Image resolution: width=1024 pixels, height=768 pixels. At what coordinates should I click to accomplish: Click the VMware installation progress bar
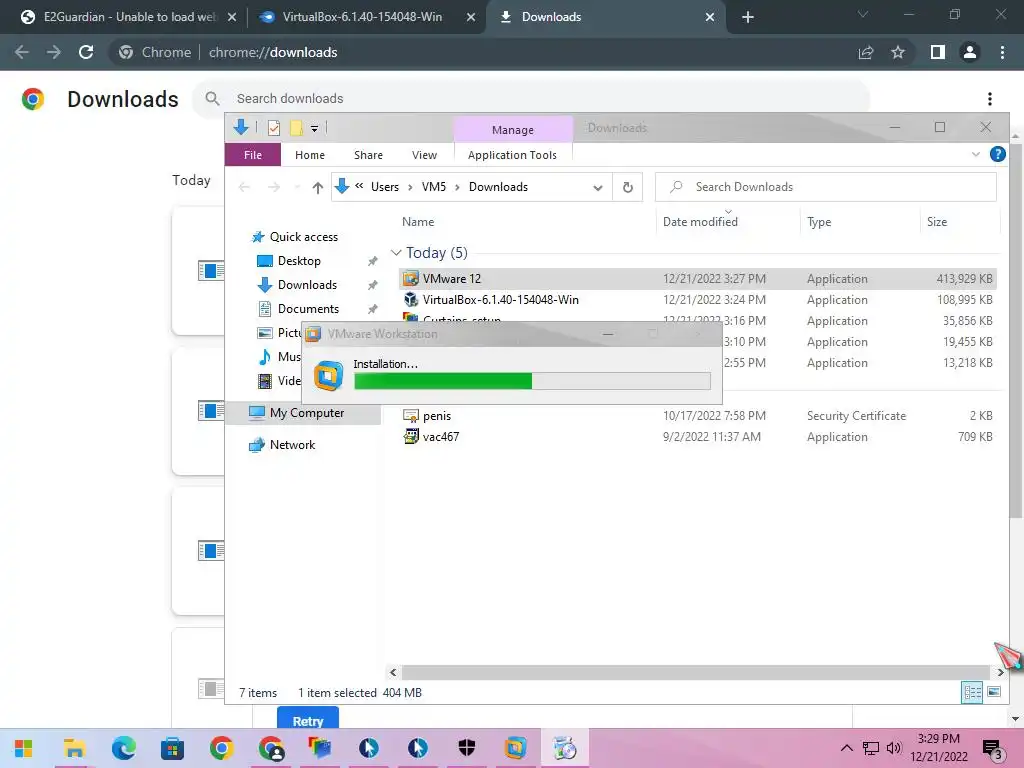(x=532, y=381)
